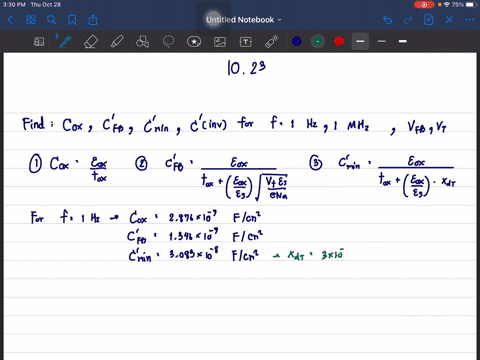Viewport: 480px width, 360px height.
Task: Open the more options ellipsis menu
Action: click(470, 20)
